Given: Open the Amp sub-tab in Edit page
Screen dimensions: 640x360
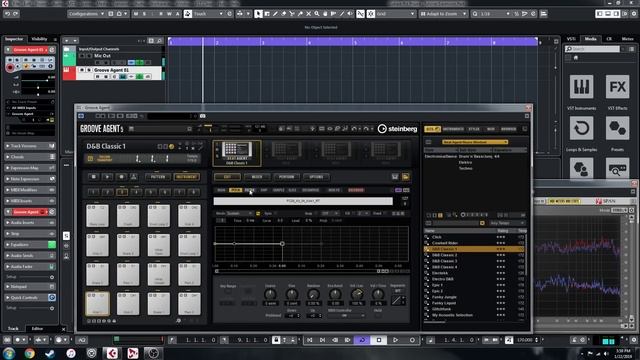Looking at the screenshot, I should 264,190.
